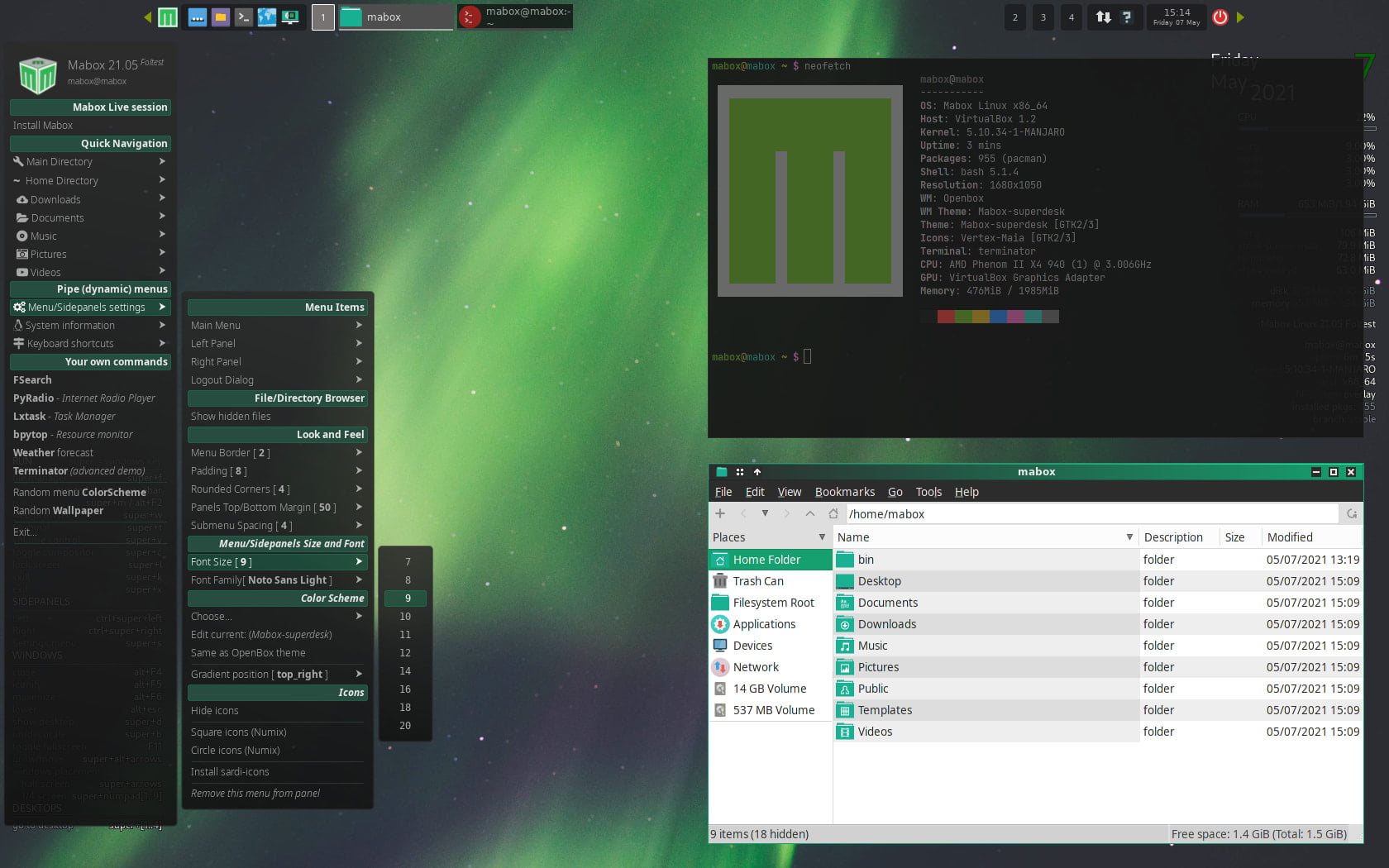The width and height of the screenshot is (1389, 868).
Task: Choose Circle icons (Numix) option
Action: click(236, 750)
